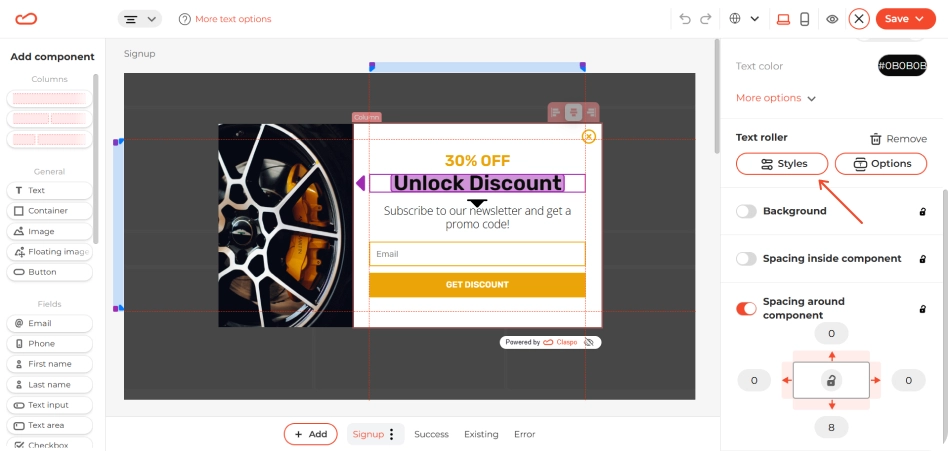948x451 pixels.
Task: Click the Remove trash icon
Action: point(875,139)
